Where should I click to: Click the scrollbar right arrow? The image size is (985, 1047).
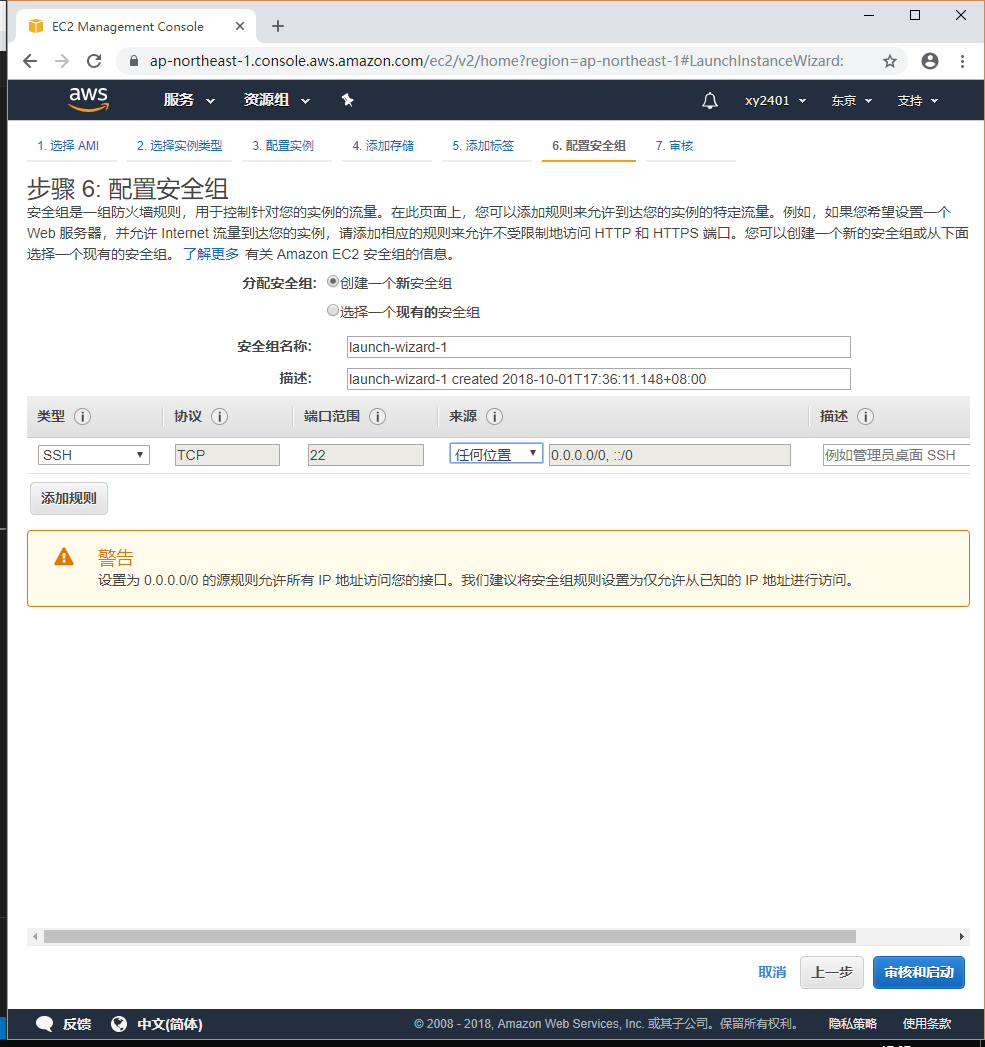(961, 937)
